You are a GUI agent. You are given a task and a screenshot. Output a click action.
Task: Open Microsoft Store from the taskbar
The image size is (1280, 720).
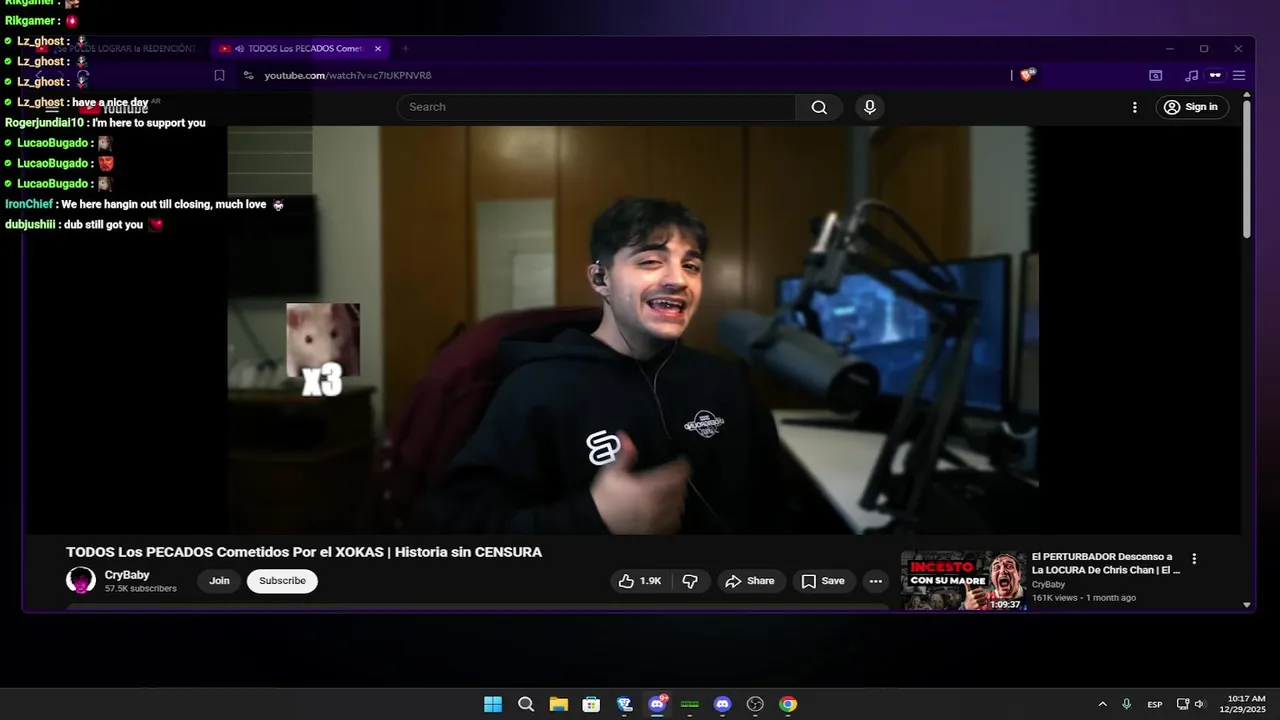(591, 704)
